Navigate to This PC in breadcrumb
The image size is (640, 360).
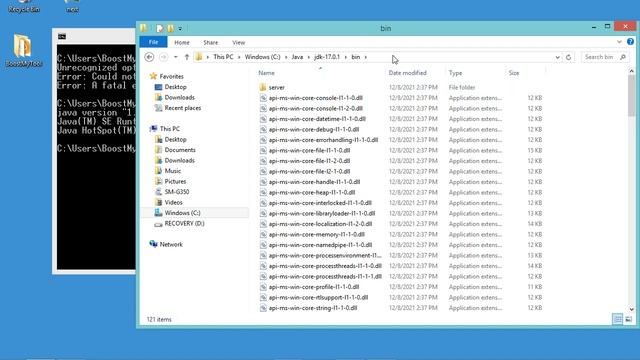point(223,57)
